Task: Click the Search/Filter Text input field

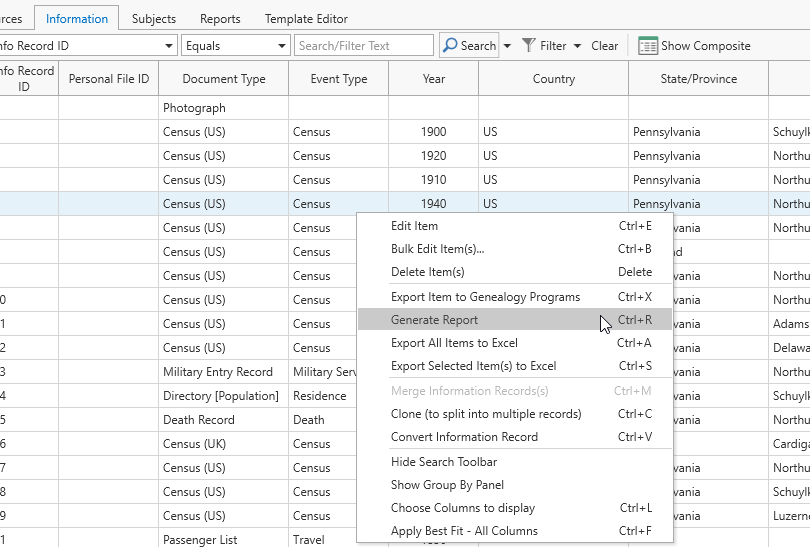Action: [x=364, y=46]
